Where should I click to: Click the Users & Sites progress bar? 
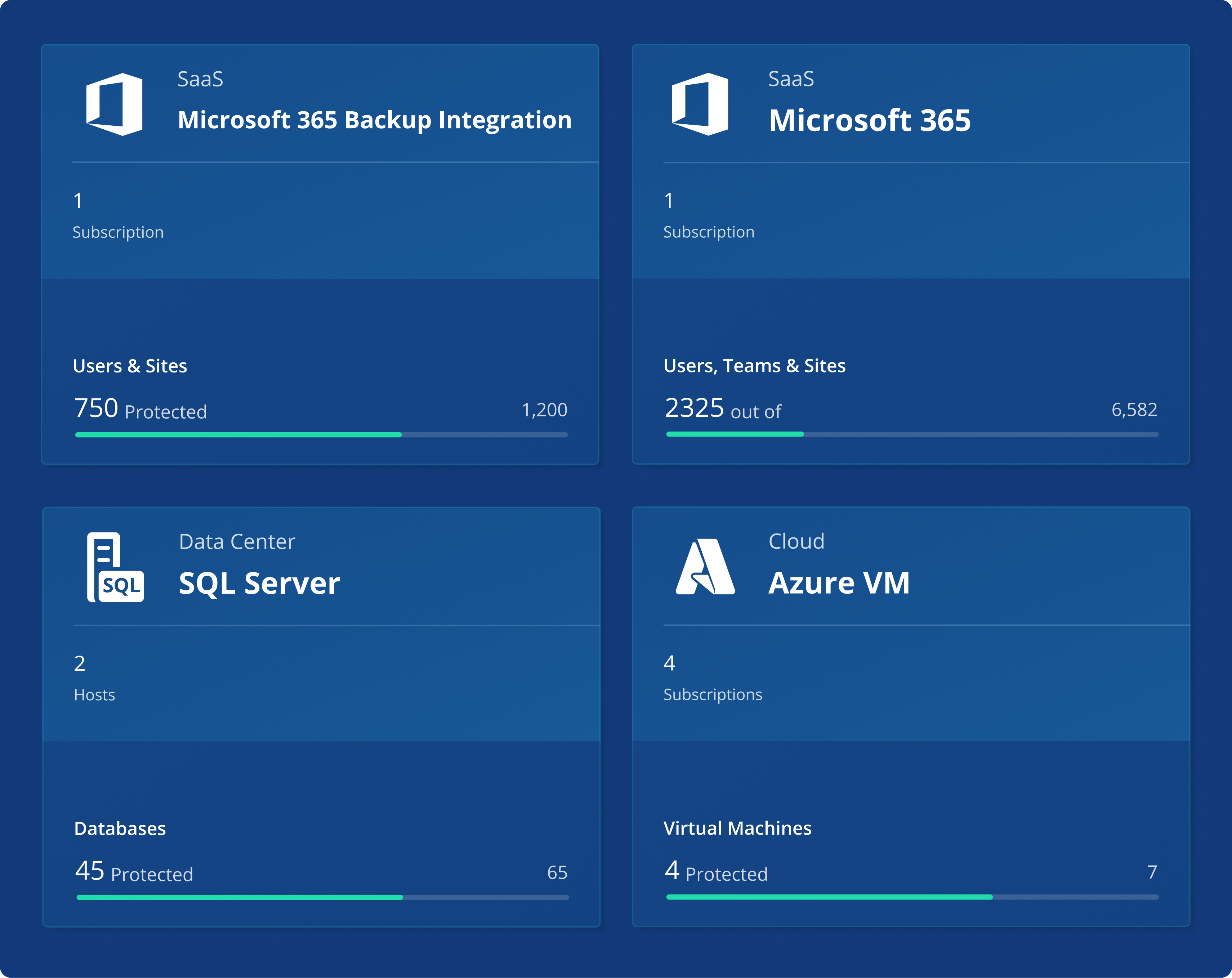coord(321,435)
